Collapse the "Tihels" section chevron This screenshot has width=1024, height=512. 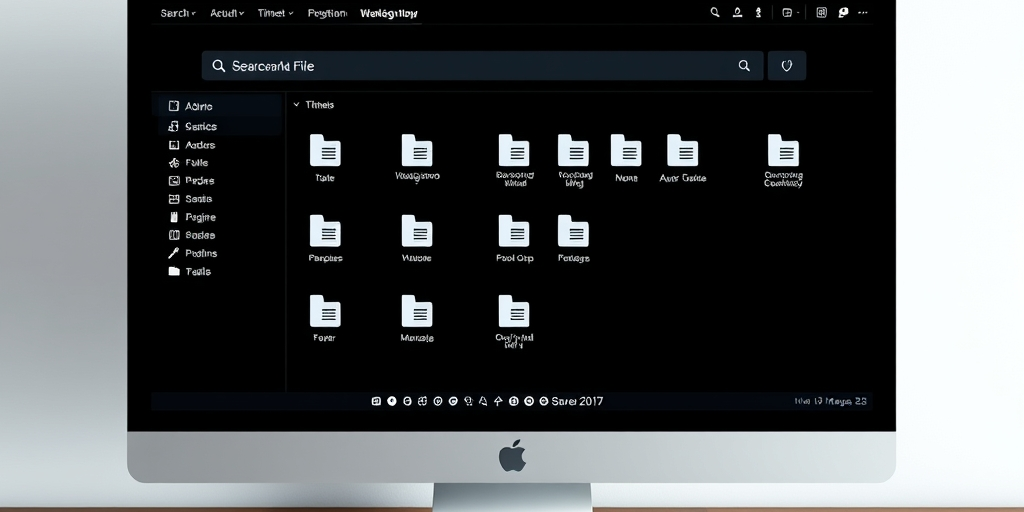[296, 104]
